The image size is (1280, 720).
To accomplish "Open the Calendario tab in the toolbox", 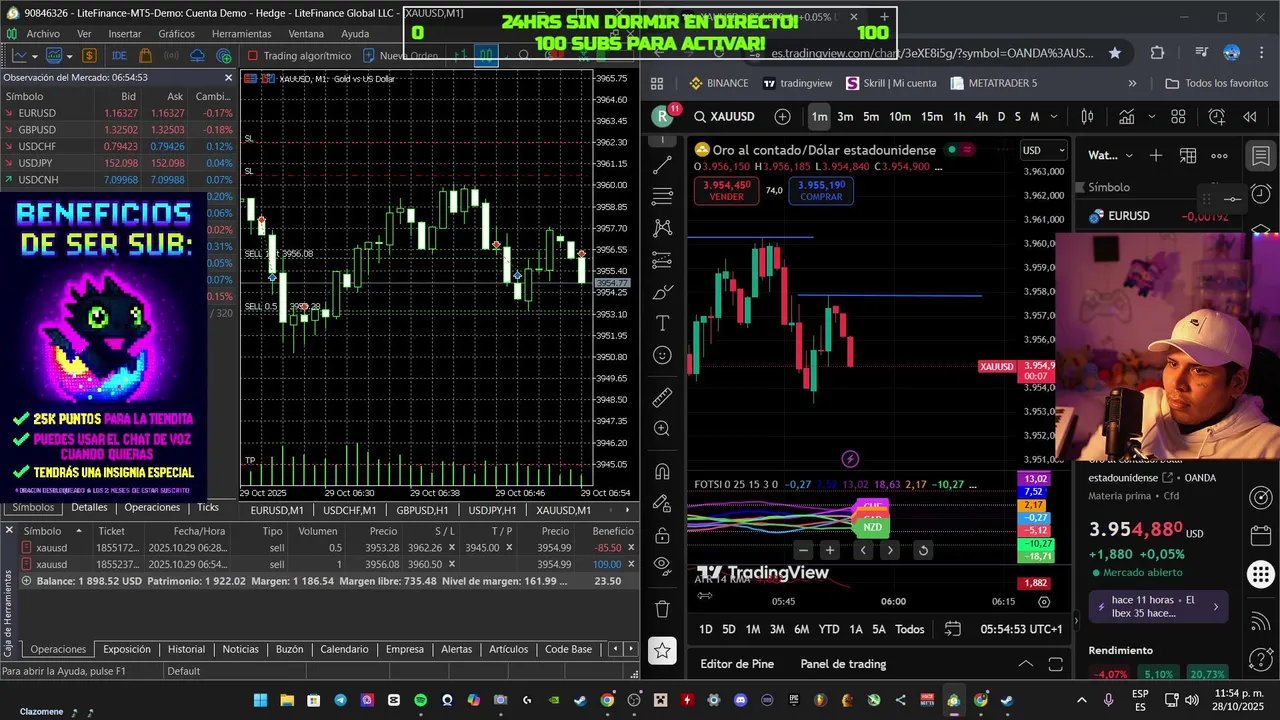I will click(345, 649).
